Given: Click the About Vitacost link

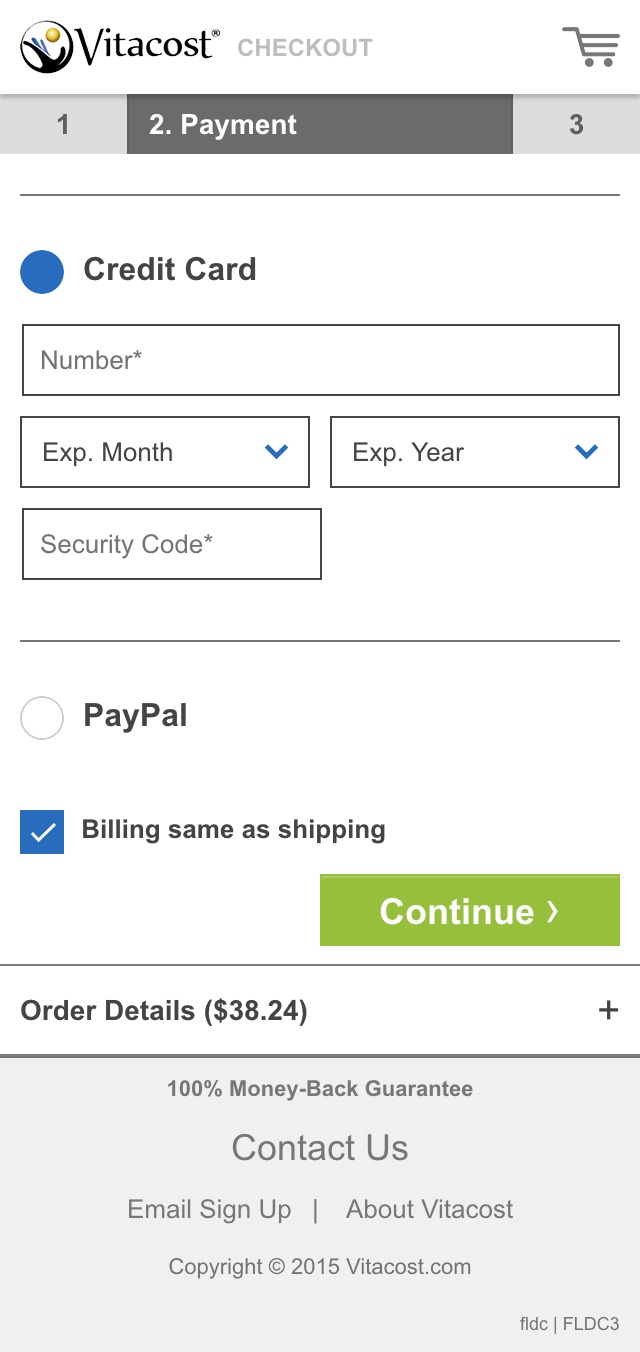Looking at the screenshot, I should pos(429,1210).
